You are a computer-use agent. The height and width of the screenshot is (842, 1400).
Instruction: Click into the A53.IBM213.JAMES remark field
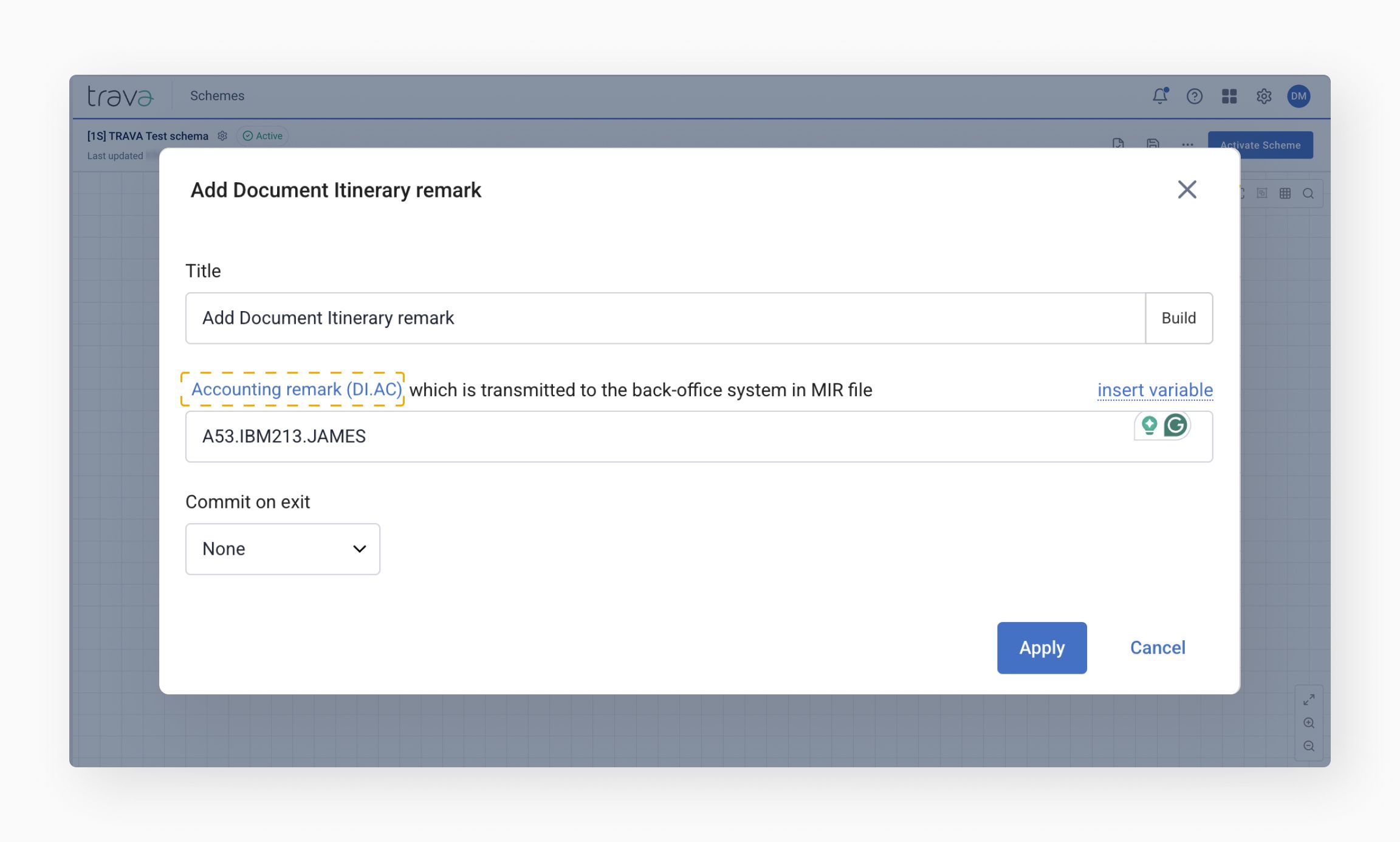tap(608, 437)
